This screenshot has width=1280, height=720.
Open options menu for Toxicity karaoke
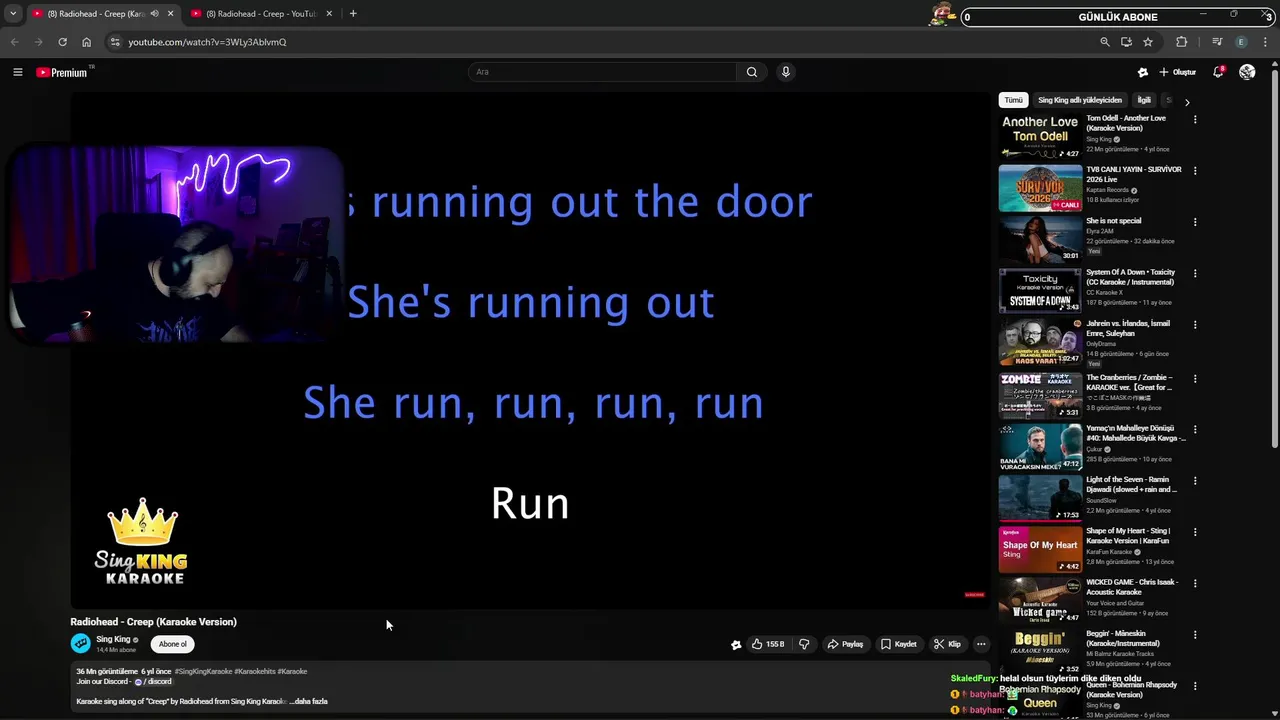[x=1195, y=273]
